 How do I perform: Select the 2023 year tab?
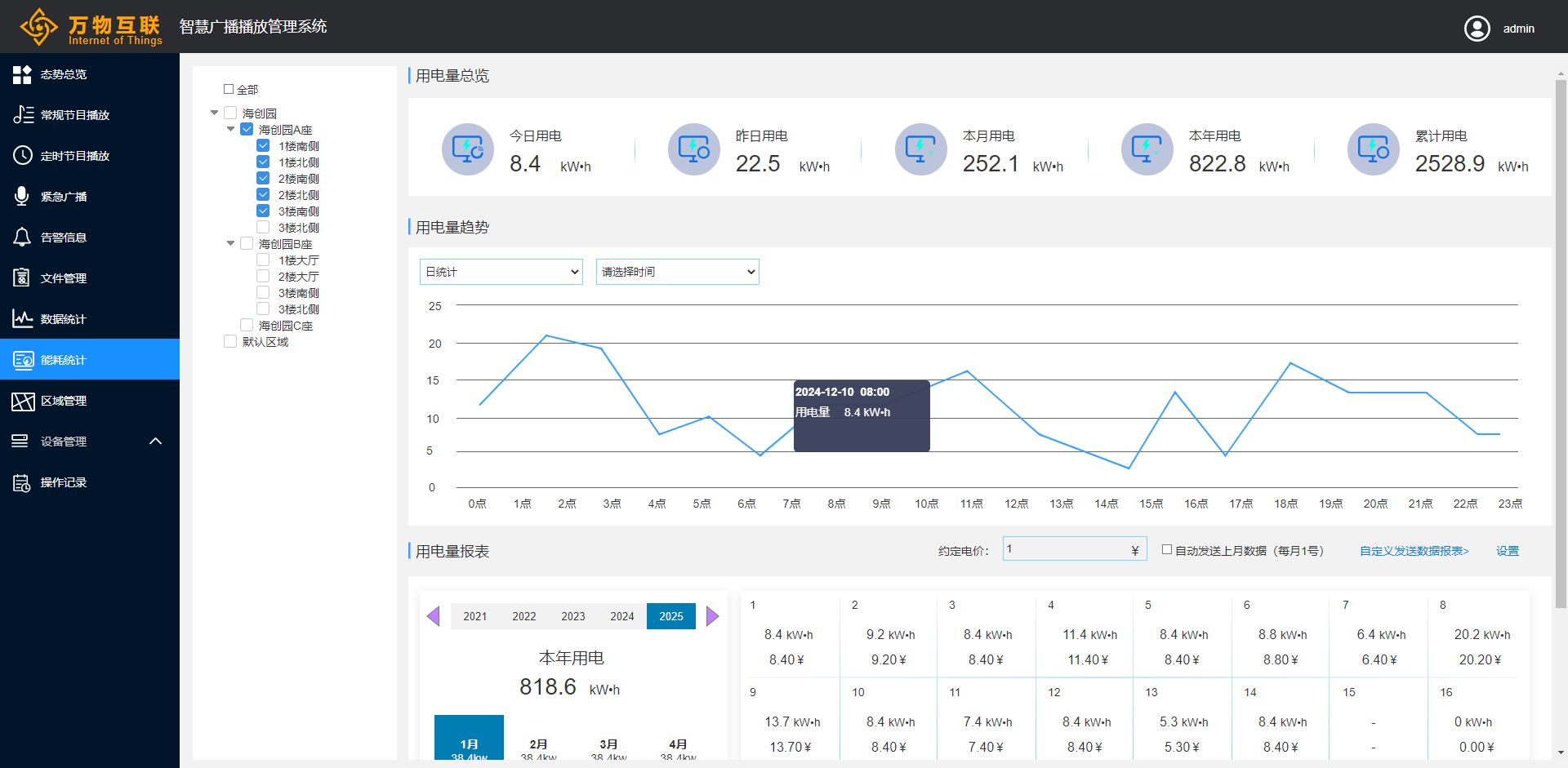coord(573,616)
